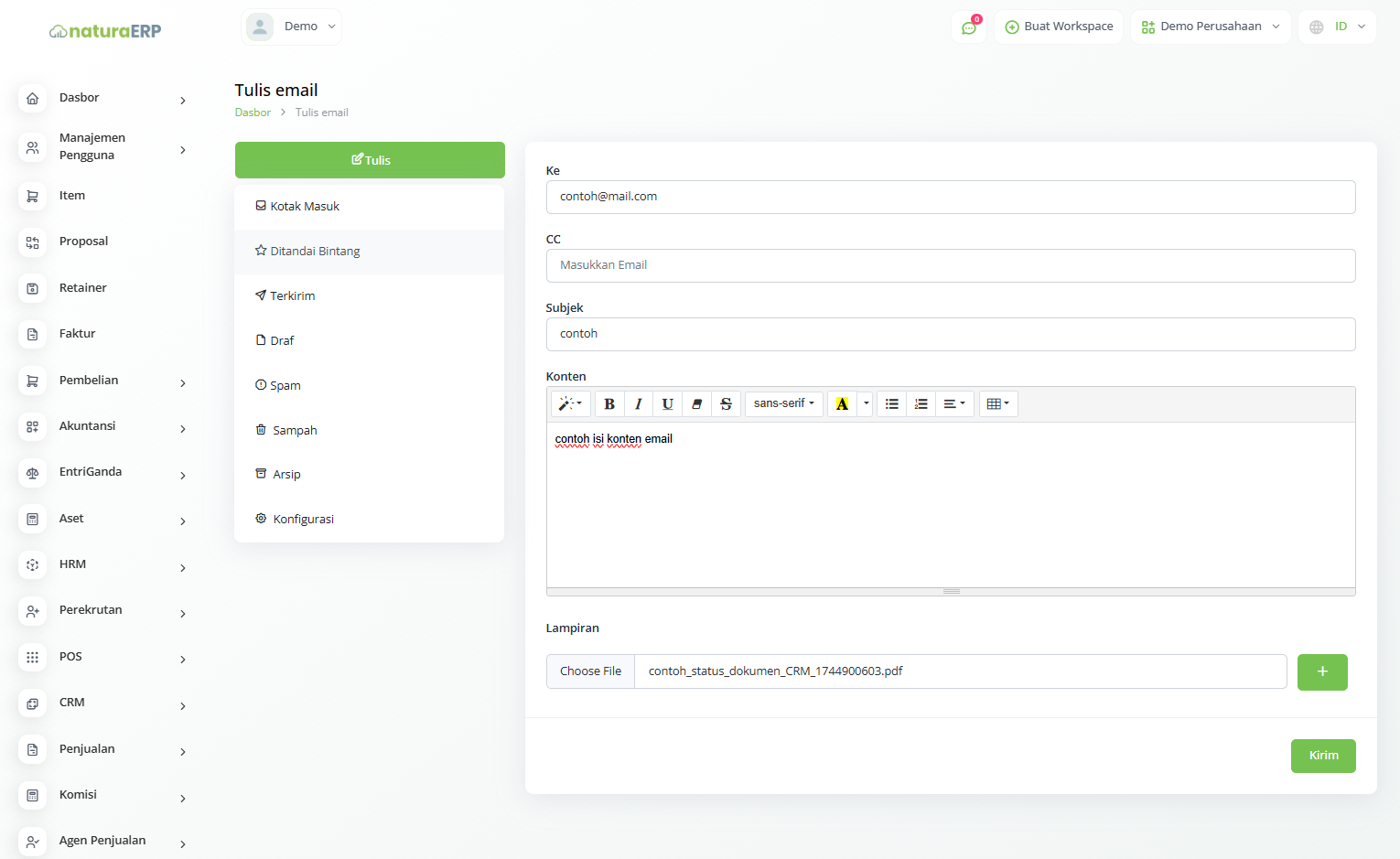The height and width of the screenshot is (859, 1400).
Task: Expand the HRM submenu chevron
Action: (x=183, y=568)
